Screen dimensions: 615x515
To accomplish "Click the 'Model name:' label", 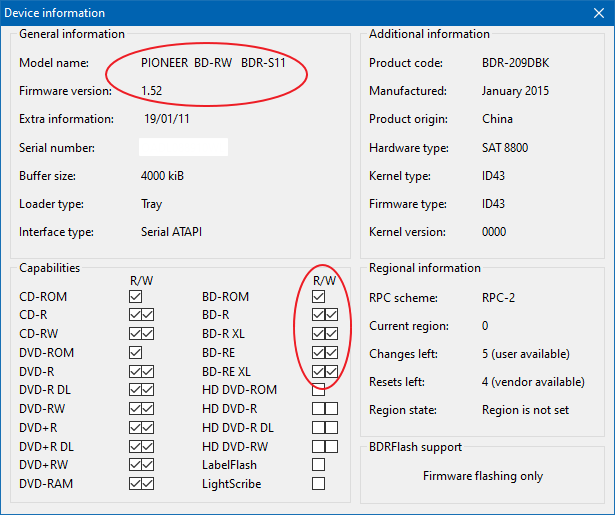I will click(x=54, y=63).
